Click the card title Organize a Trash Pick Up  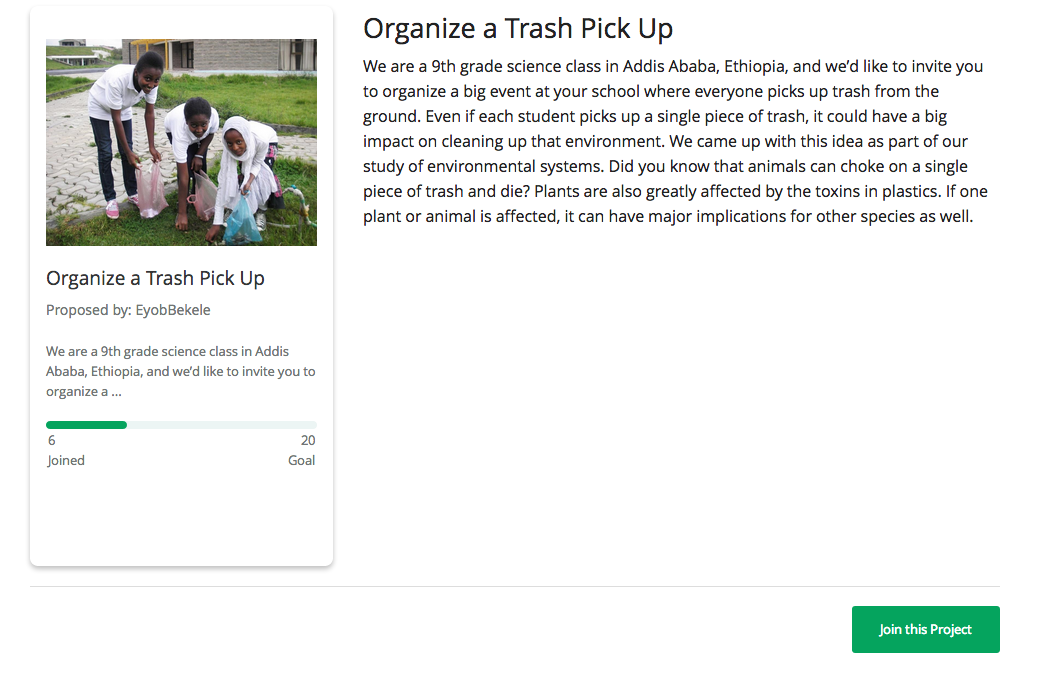click(155, 278)
